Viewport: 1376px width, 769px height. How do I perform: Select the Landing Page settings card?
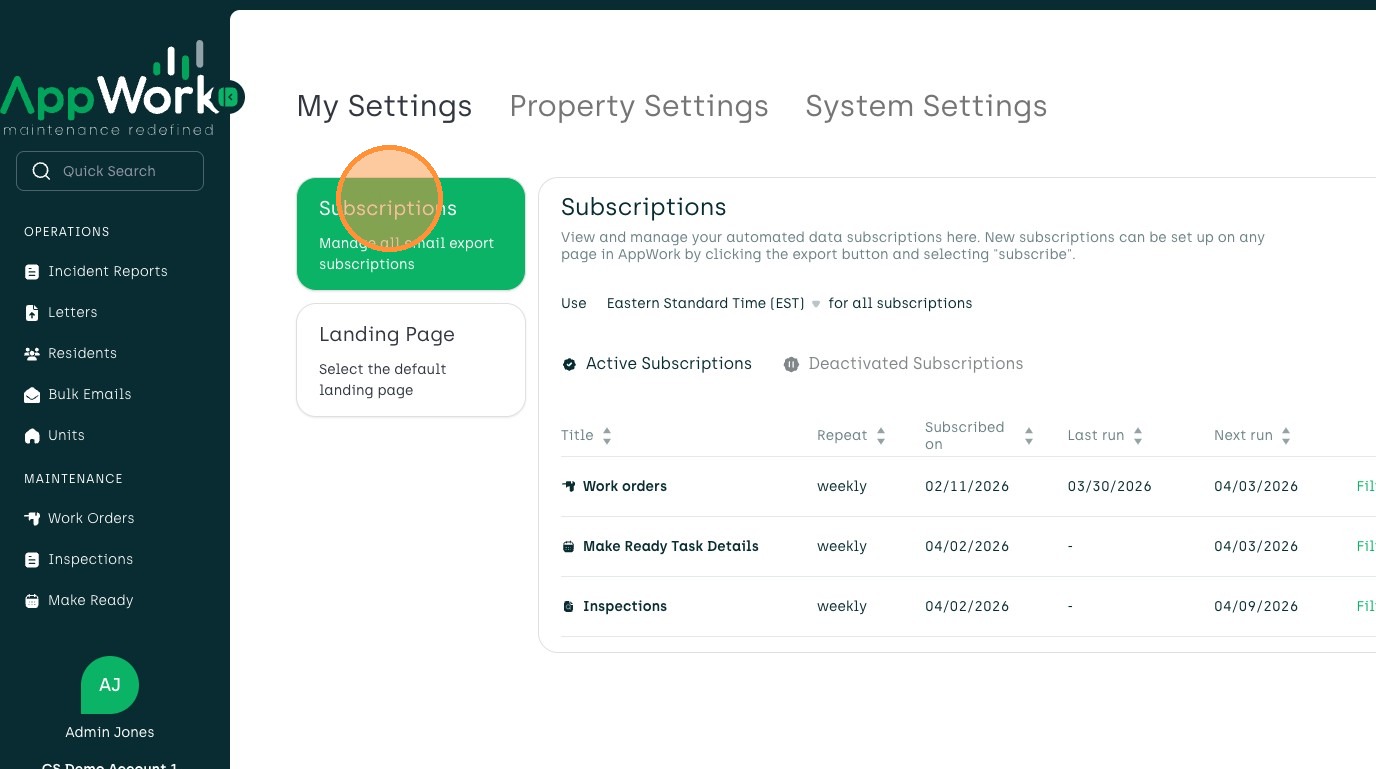[x=411, y=360]
